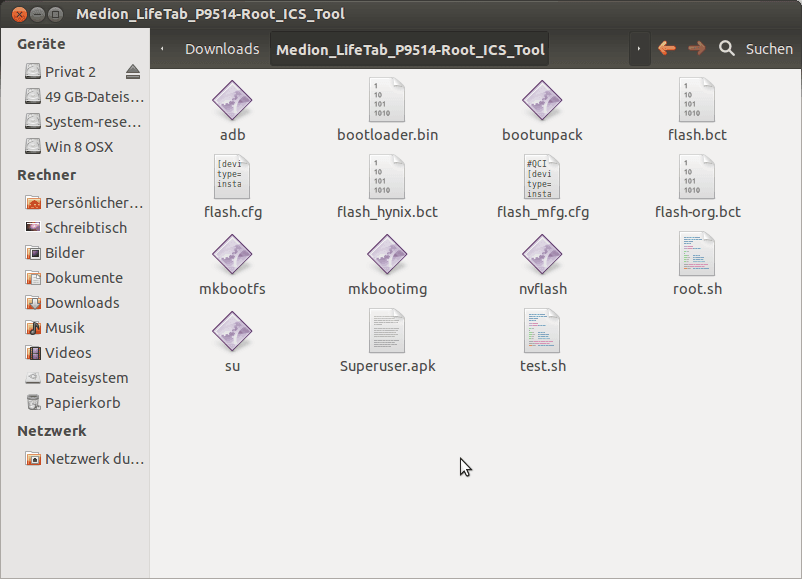Select the test.sh script icon
Screen dimensions: 802x579
tap(542, 331)
